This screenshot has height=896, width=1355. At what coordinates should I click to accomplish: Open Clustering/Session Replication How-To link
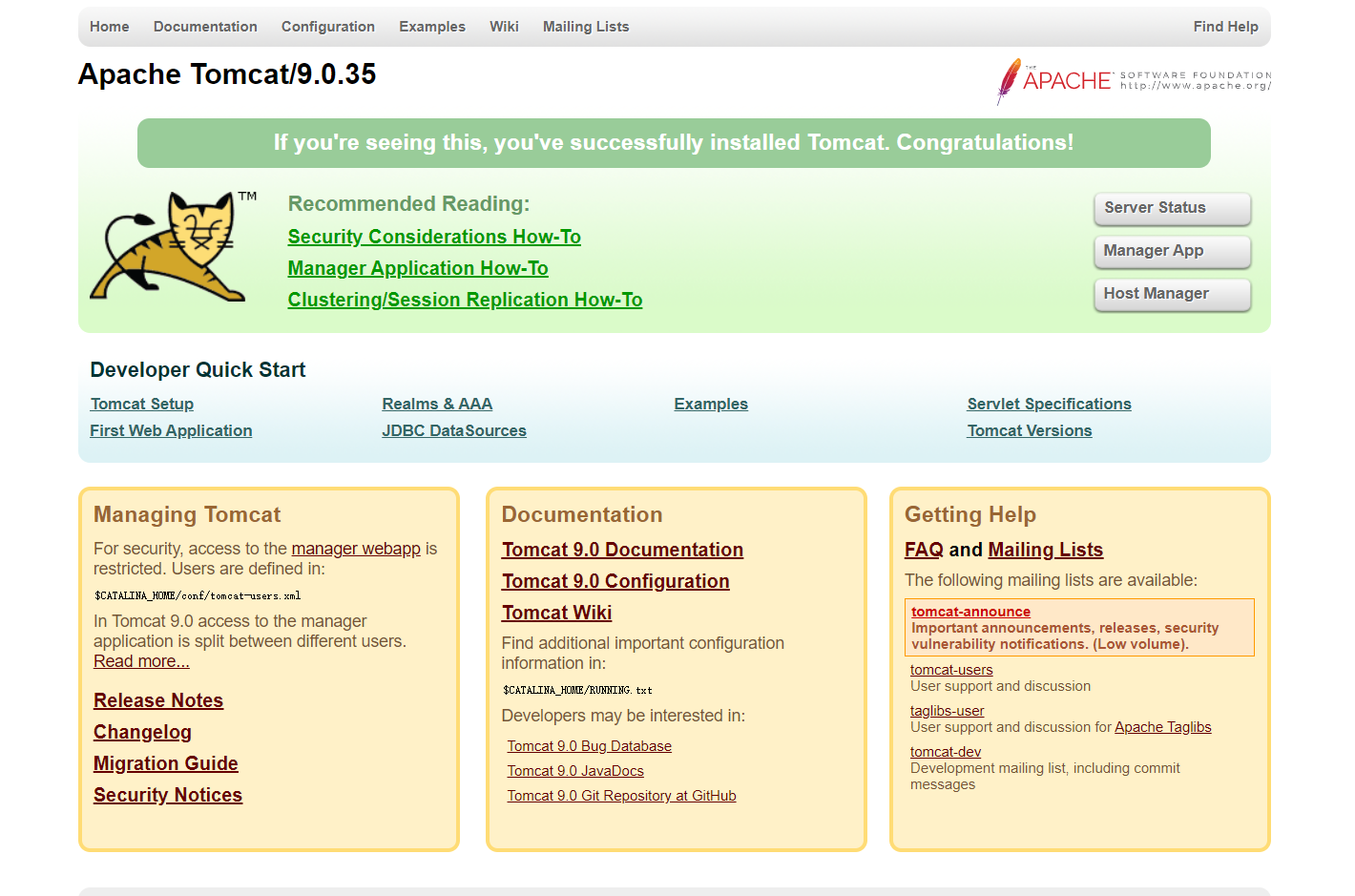pyautogui.click(x=465, y=300)
